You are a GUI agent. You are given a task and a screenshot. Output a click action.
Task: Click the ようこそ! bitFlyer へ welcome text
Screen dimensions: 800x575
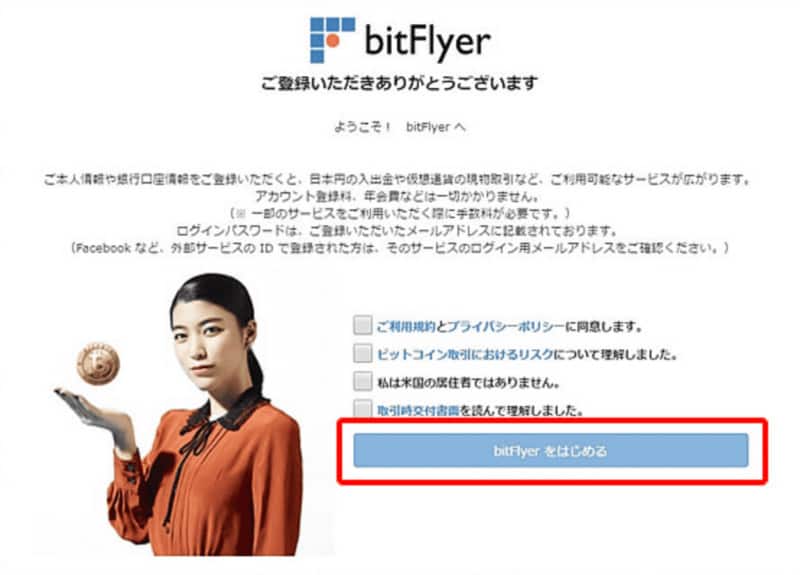click(399, 127)
